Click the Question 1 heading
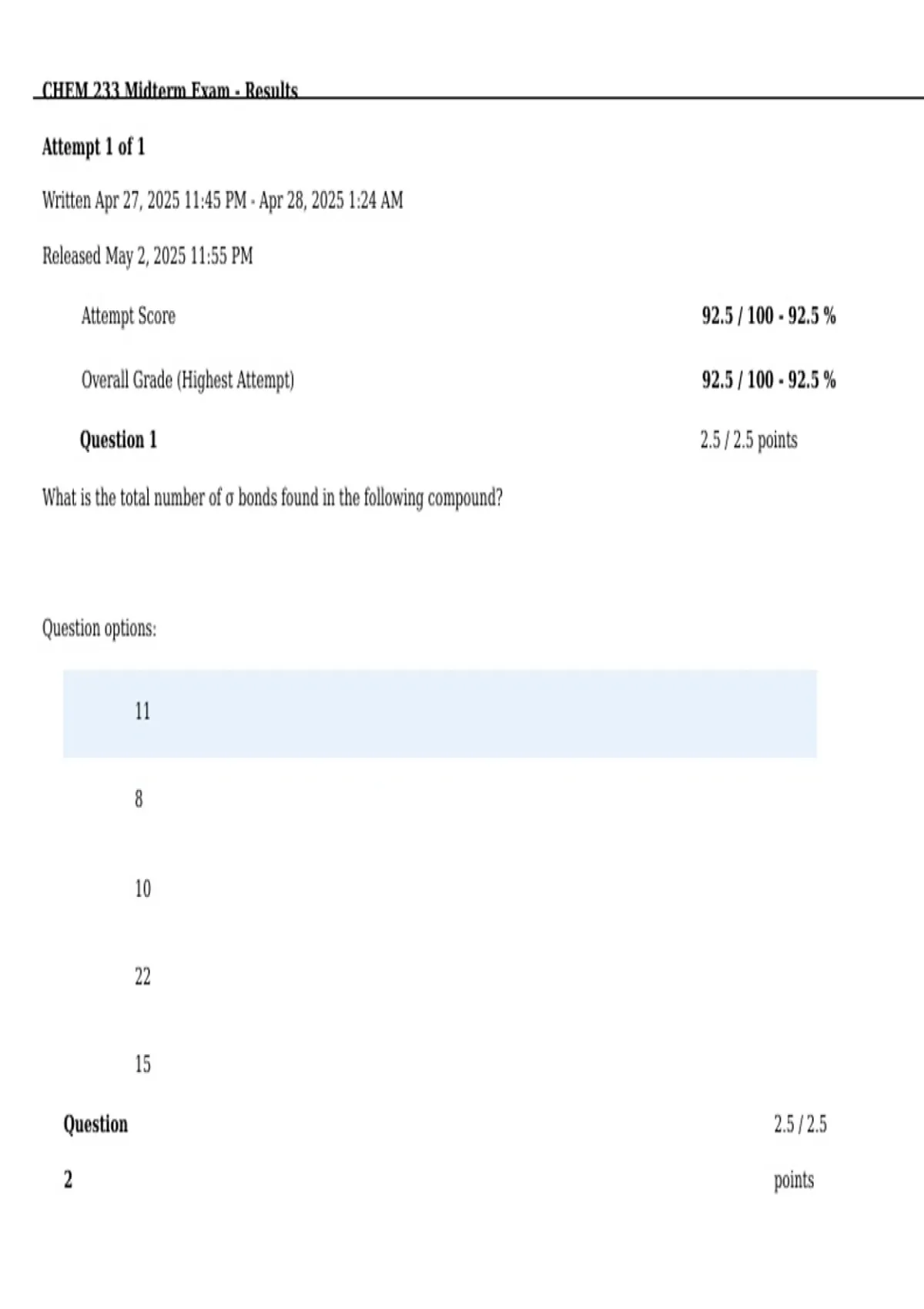The height and width of the screenshot is (1309, 924). coord(119,440)
